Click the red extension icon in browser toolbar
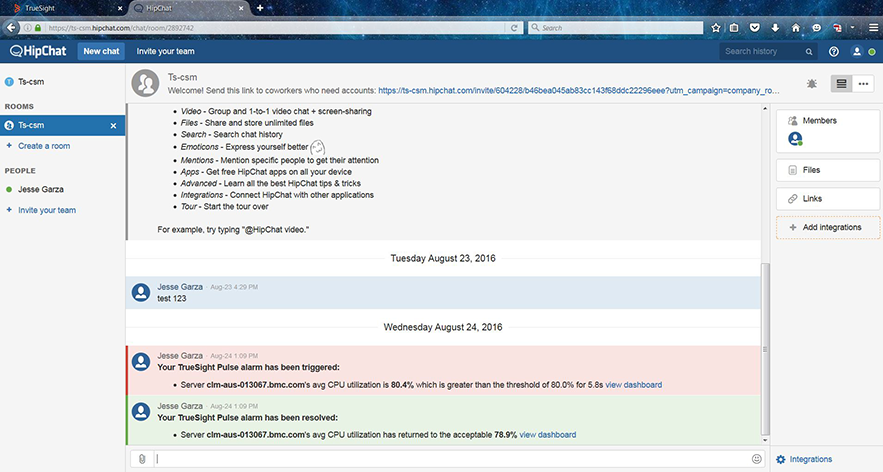The height and width of the screenshot is (472, 883). coord(837,28)
